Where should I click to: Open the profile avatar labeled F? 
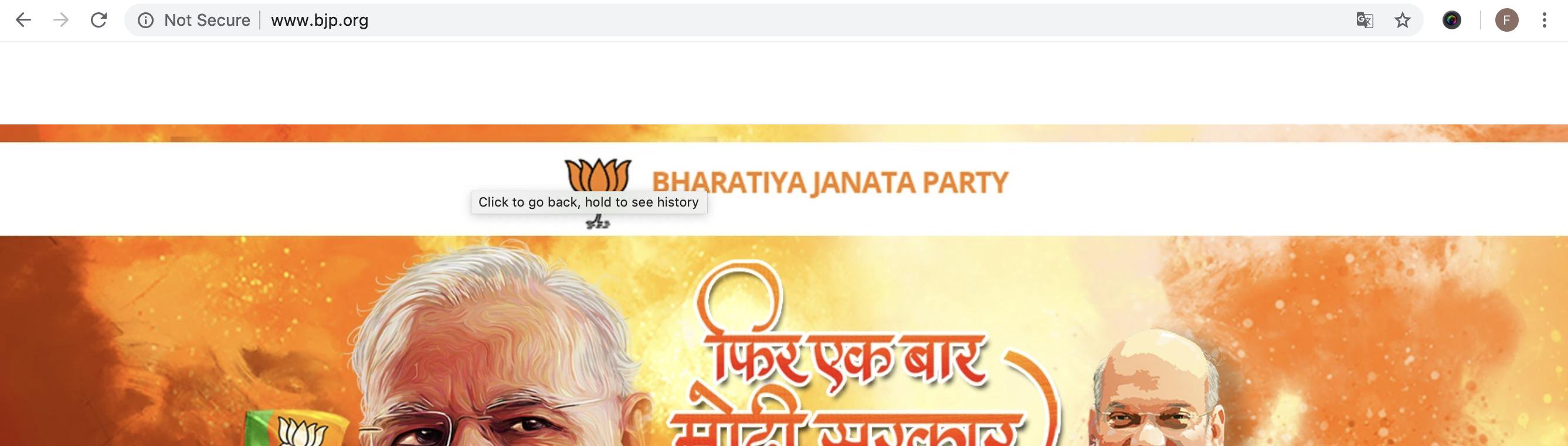(1507, 21)
